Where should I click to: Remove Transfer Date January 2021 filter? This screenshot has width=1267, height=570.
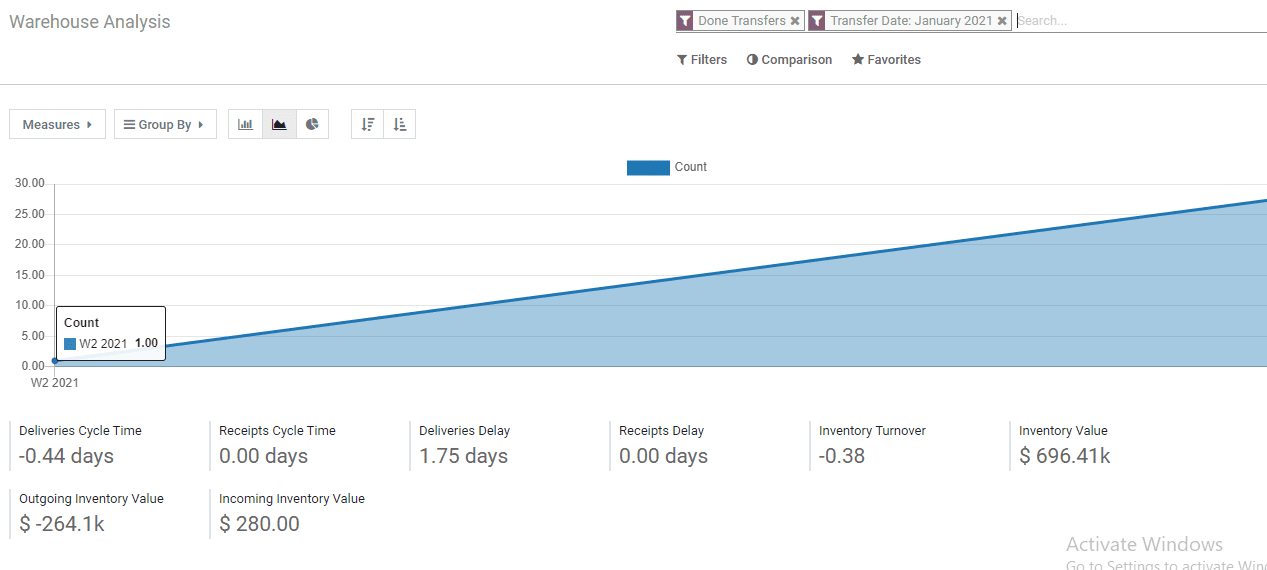[1002, 20]
